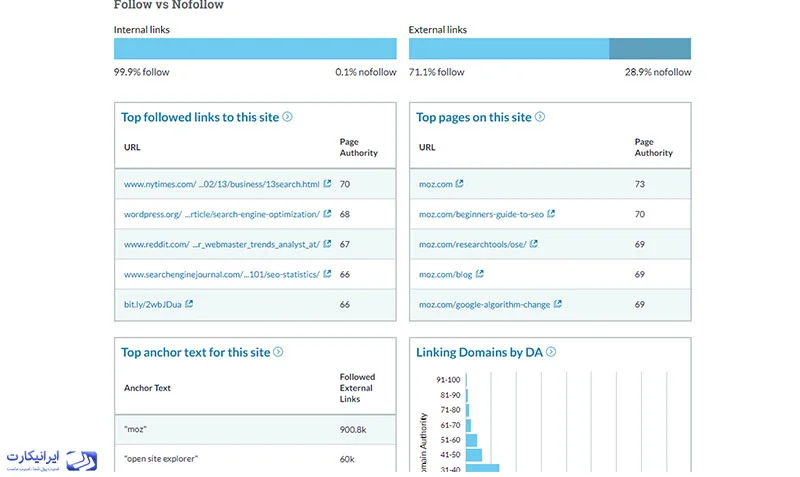
Task: Click the external links nofollow dark segment
Action: [650, 48]
